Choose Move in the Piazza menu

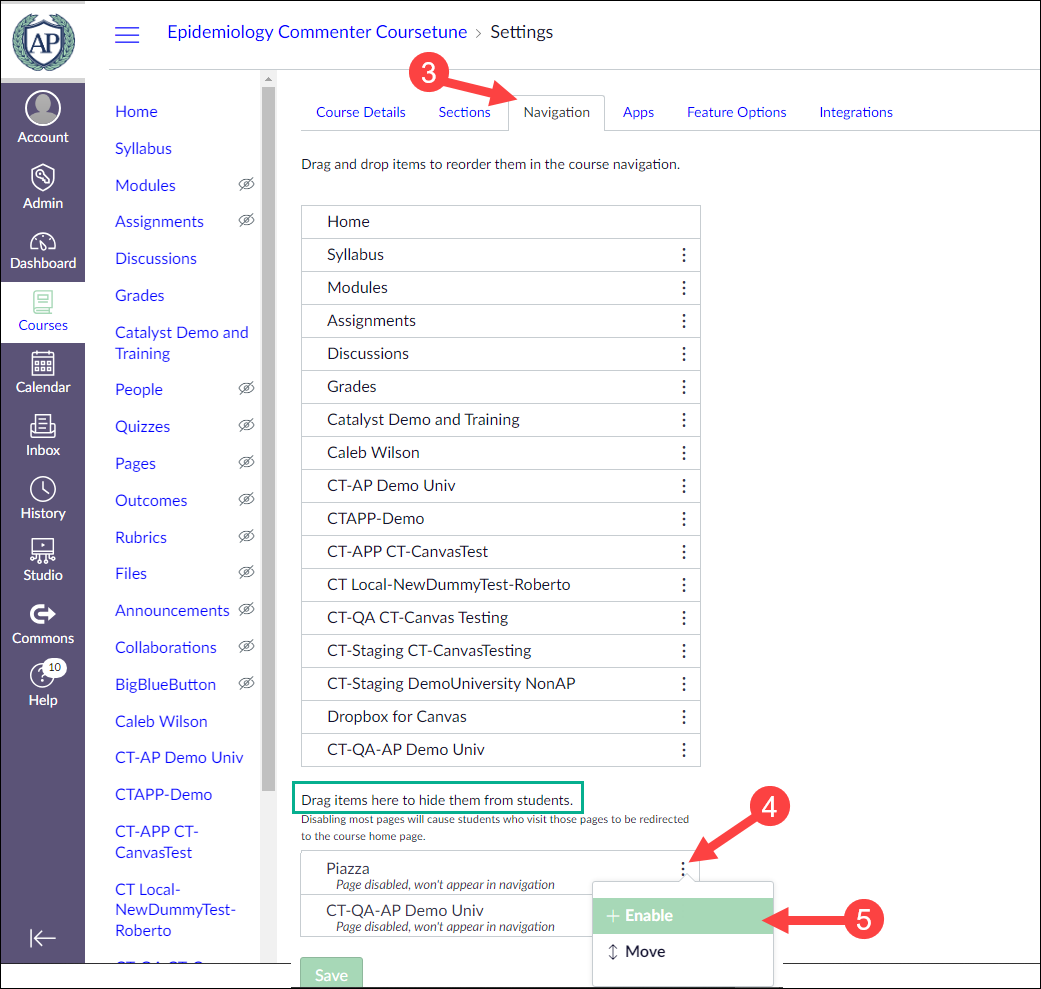683,951
